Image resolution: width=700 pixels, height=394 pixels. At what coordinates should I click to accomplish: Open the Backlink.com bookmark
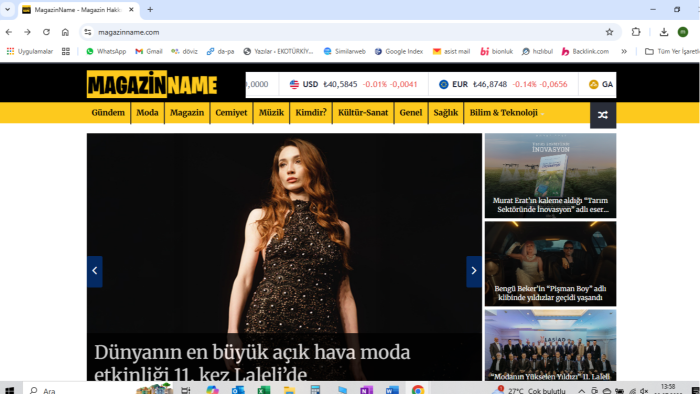585,51
